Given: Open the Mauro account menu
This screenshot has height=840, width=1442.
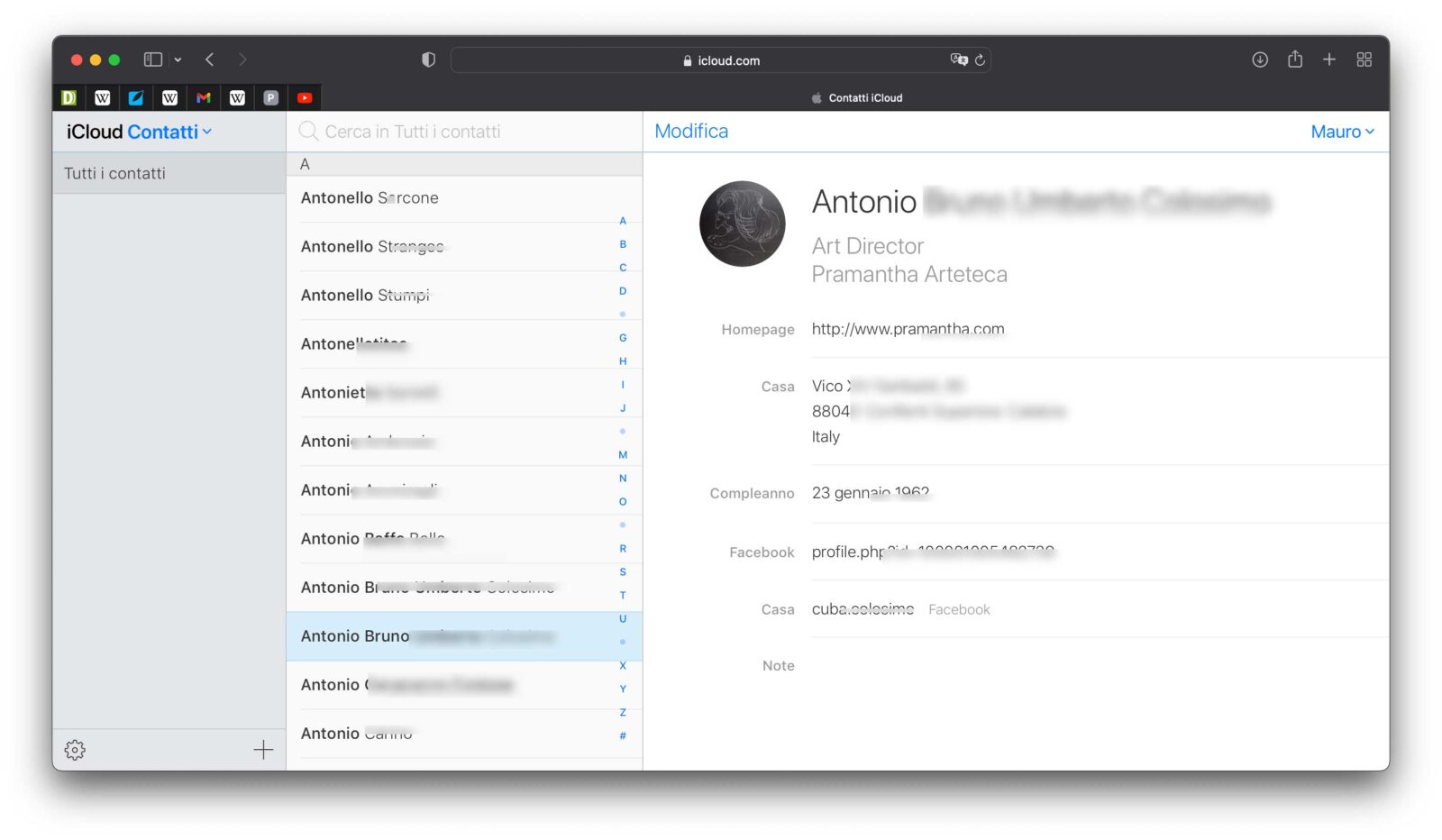Looking at the screenshot, I should (1343, 132).
